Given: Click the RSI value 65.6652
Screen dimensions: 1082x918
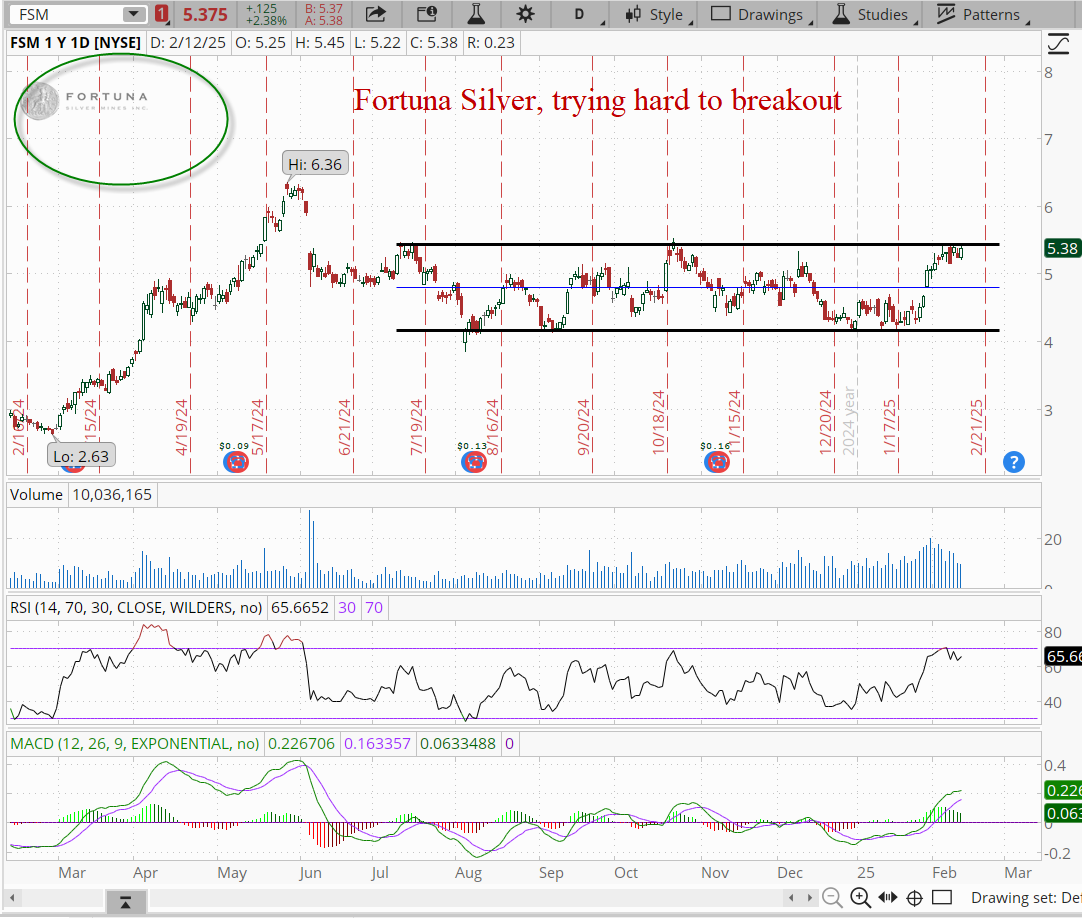Looking at the screenshot, I should point(299,607).
